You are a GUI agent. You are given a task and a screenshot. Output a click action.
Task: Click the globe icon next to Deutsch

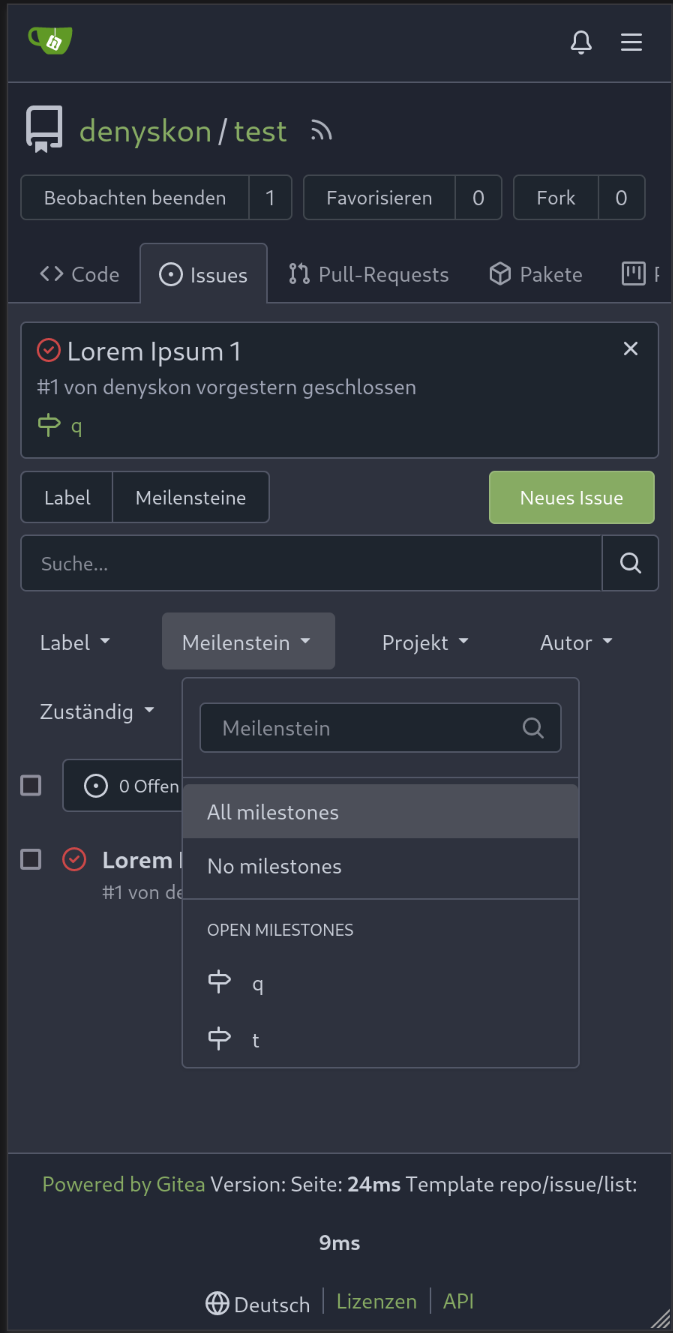point(217,1303)
